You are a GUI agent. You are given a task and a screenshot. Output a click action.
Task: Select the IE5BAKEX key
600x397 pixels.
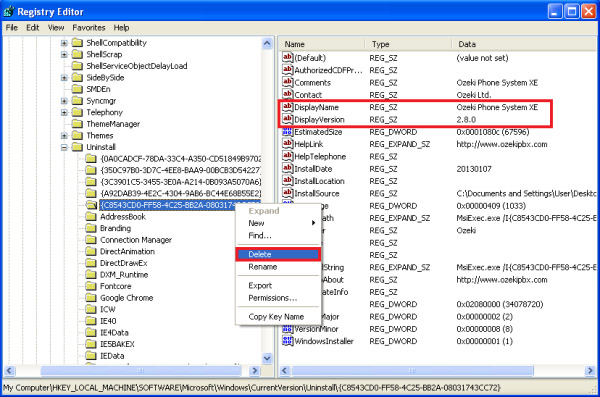(x=117, y=344)
